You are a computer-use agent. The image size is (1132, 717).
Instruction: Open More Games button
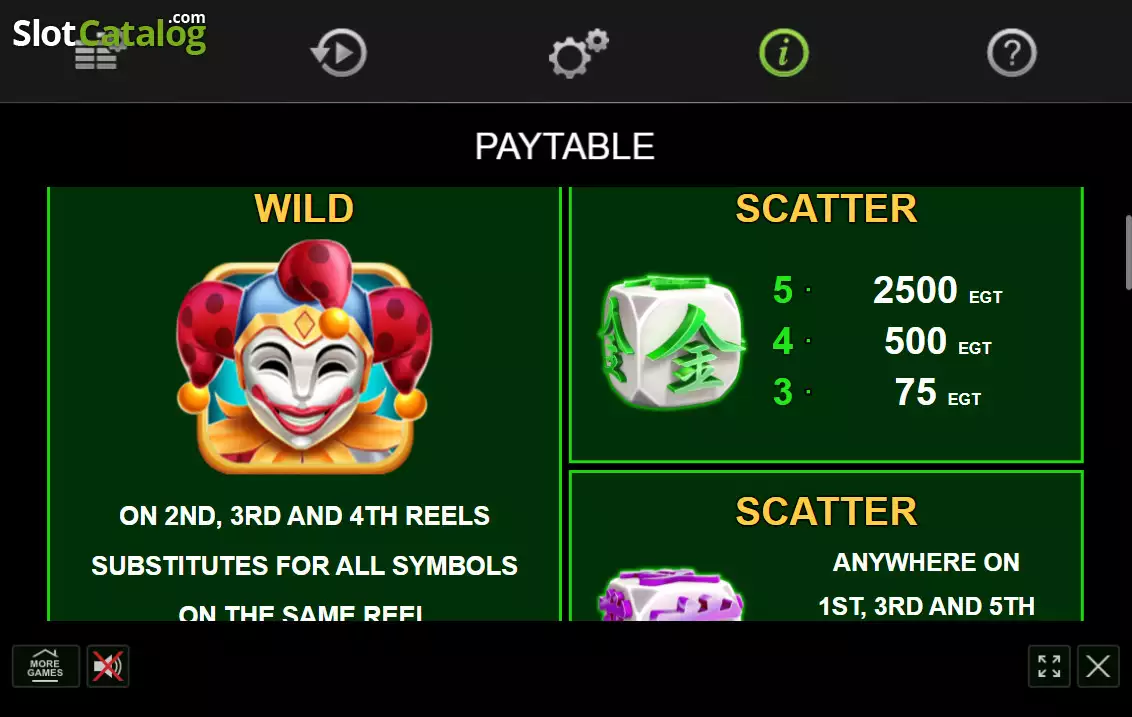(45, 666)
